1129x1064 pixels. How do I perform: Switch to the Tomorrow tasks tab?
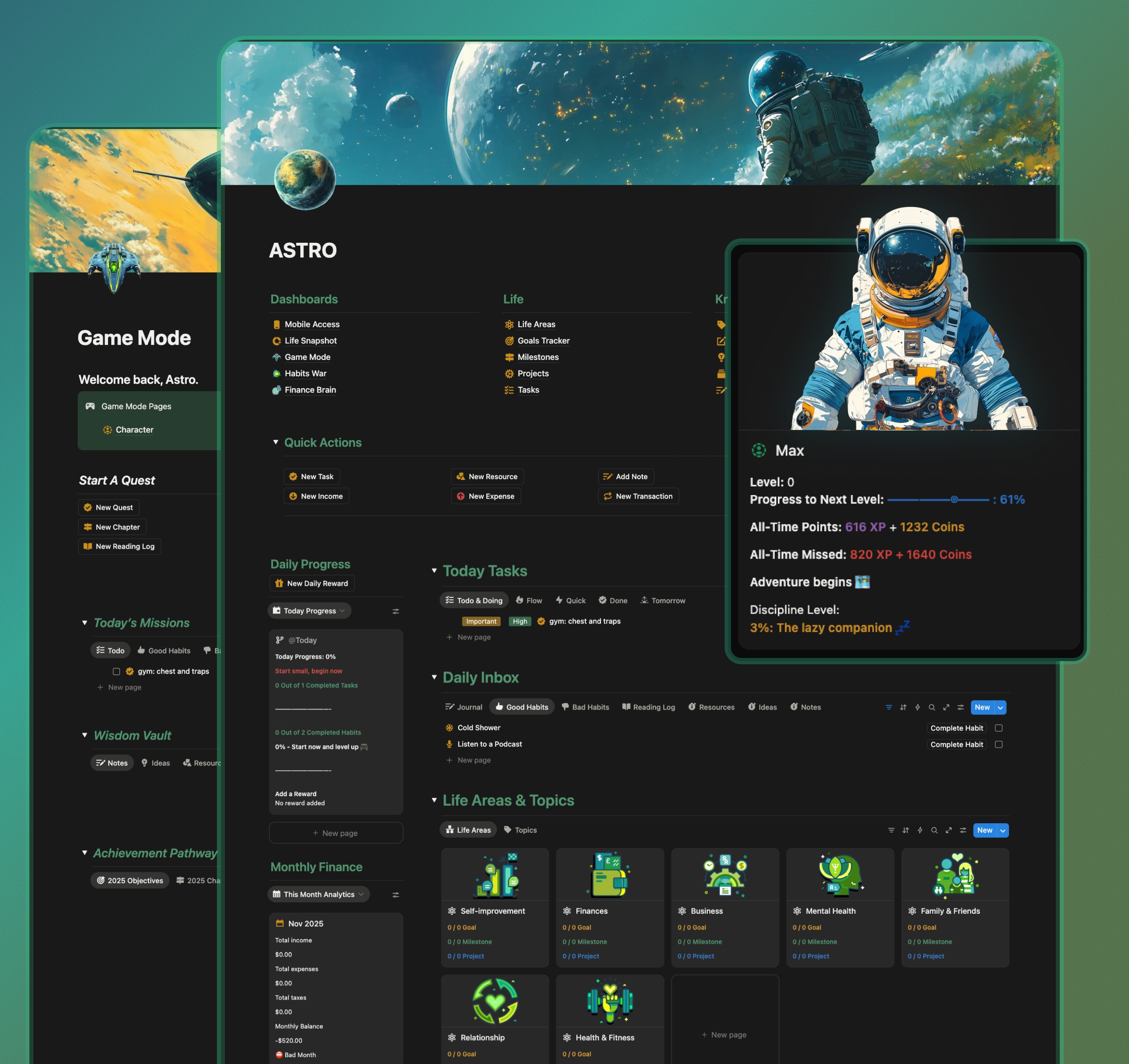click(663, 600)
